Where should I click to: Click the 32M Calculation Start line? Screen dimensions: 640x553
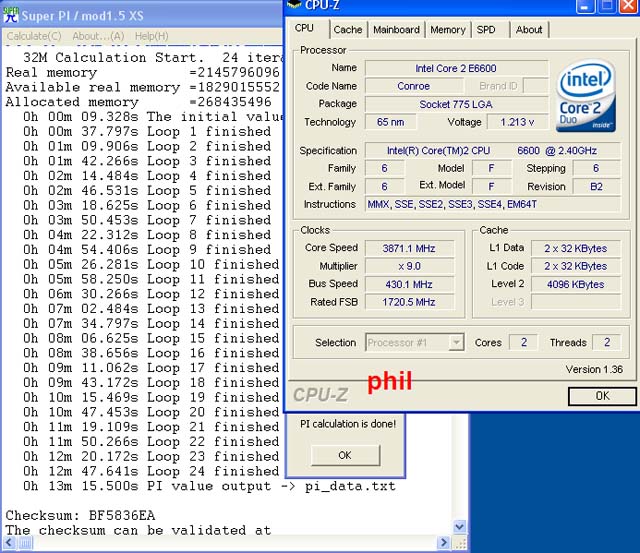coord(152,57)
